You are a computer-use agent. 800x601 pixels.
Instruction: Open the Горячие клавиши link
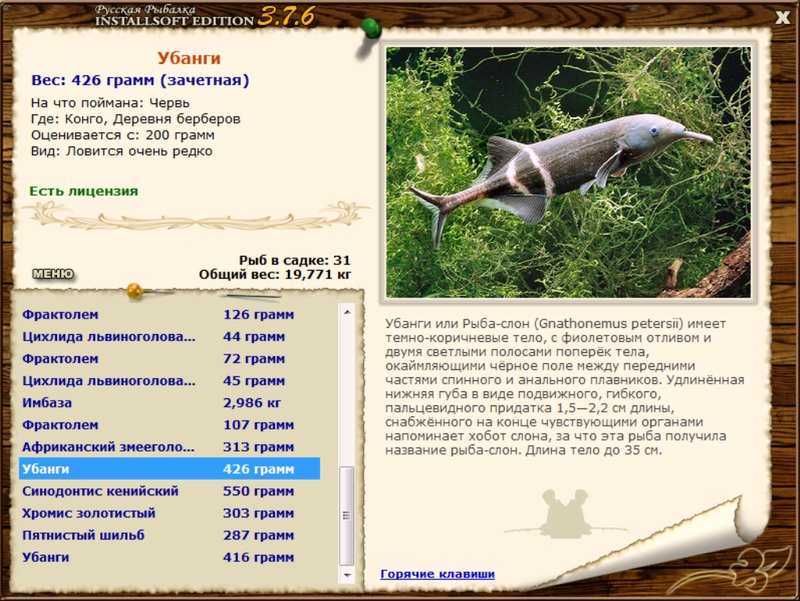[437, 574]
